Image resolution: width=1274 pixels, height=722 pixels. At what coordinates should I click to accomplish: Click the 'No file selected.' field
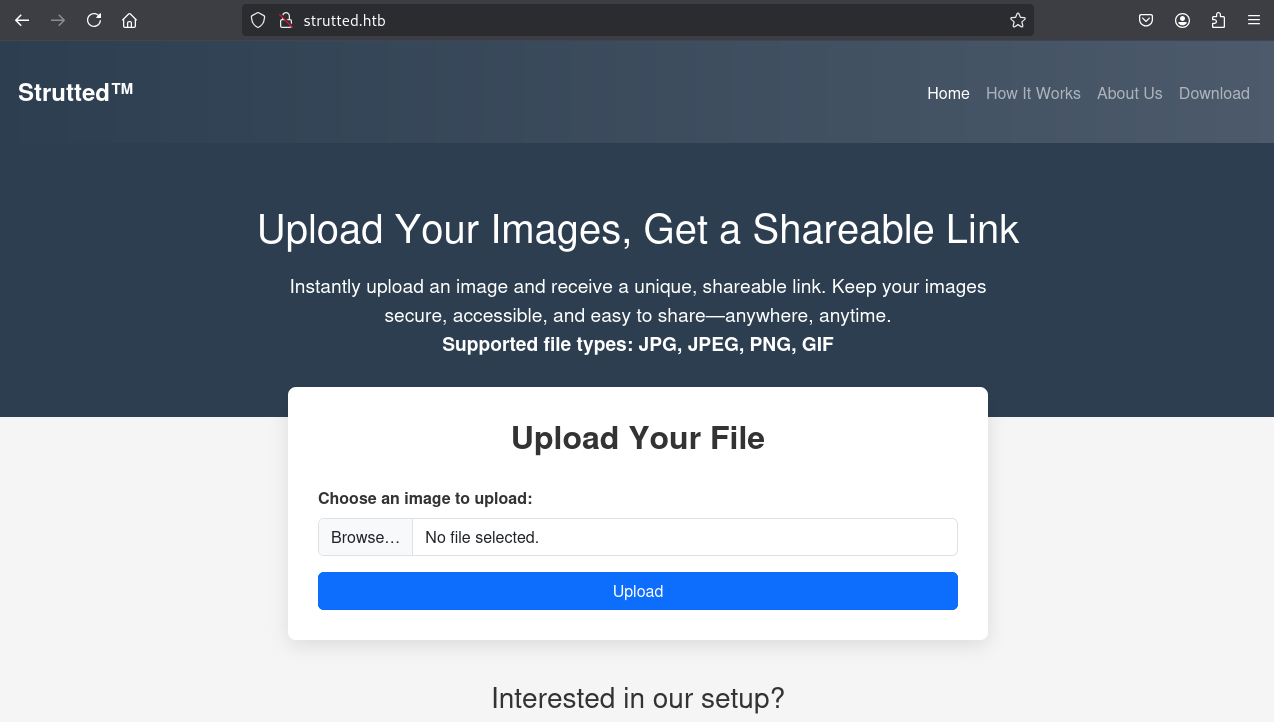684,537
